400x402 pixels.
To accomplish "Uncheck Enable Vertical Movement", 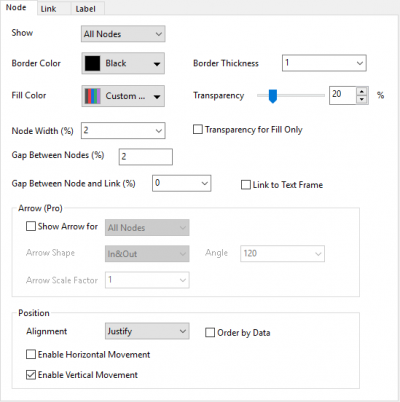I will point(31,375).
